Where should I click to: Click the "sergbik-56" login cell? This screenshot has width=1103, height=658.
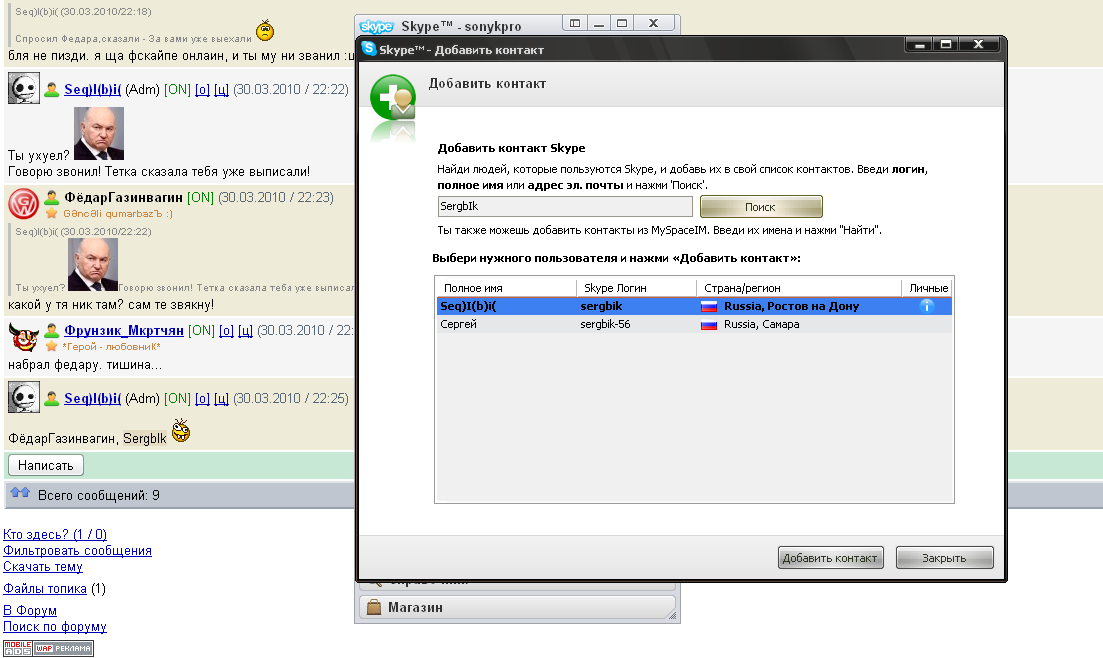[605, 324]
